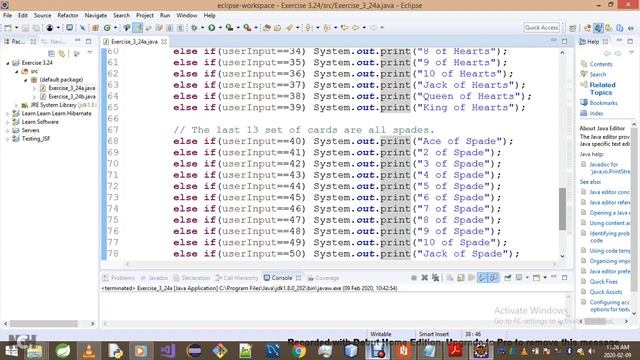Click the Last Edit Location arrow icon
Viewport: 640px width, 360px height.
344,28
